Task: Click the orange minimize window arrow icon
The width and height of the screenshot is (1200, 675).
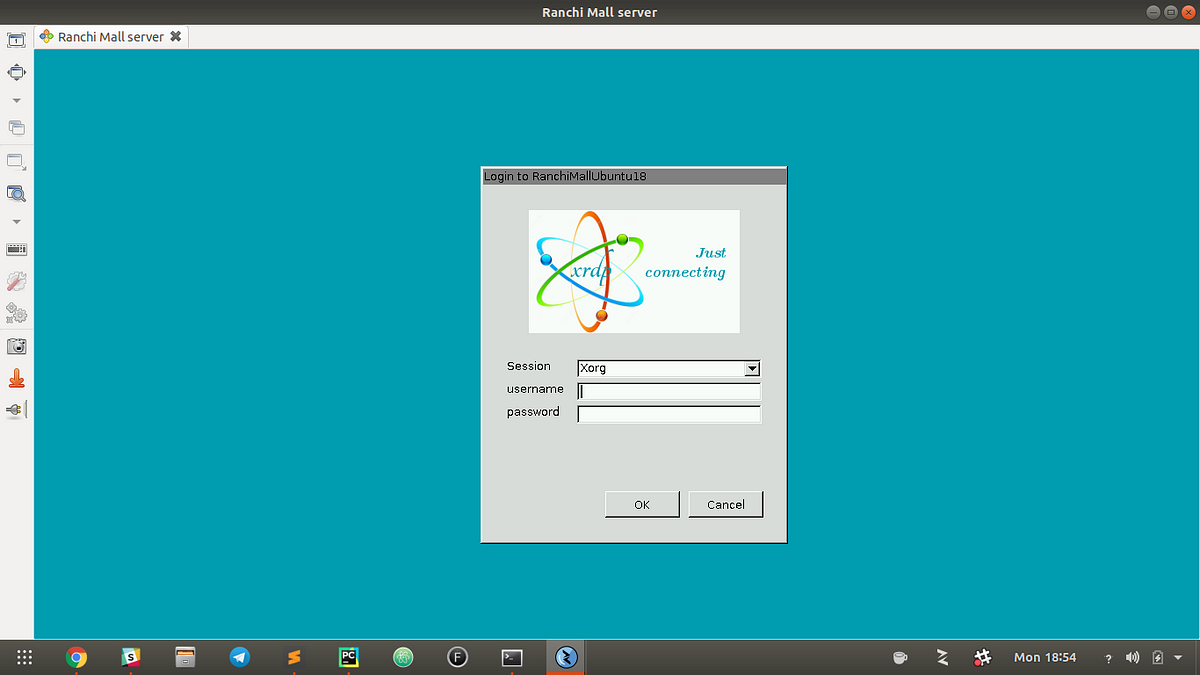Action: click(x=16, y=378)
